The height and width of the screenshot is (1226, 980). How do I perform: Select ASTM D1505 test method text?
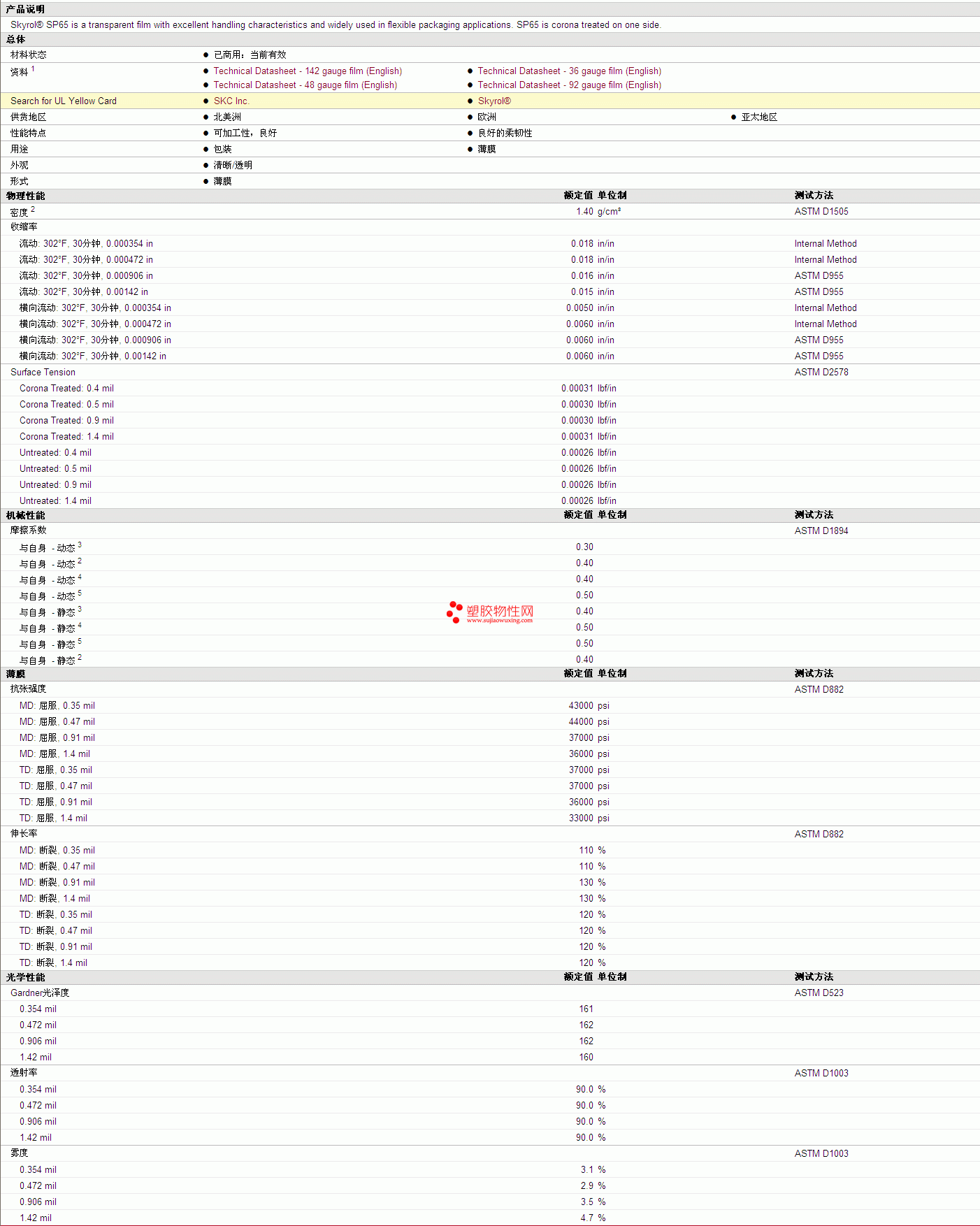[x=821, y=211]
